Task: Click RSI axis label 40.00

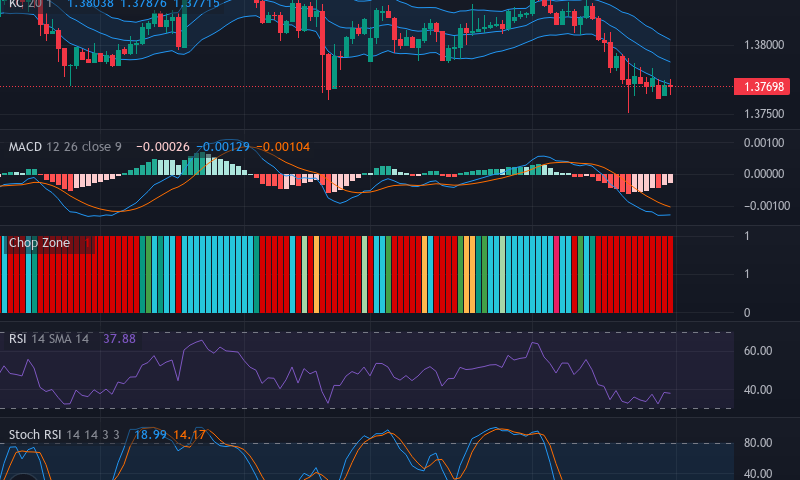Action: [x=758, y=390]
